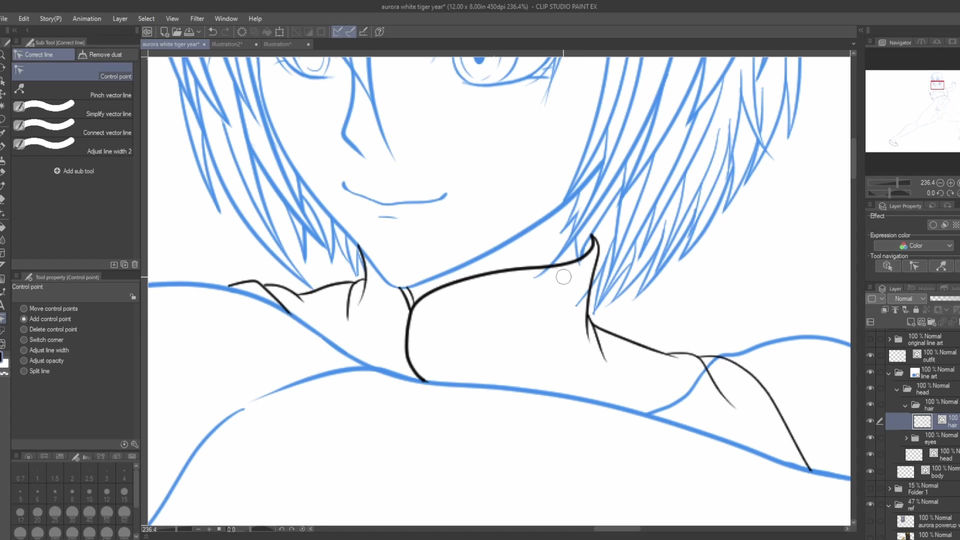Click the Navigator zoom out icon
960x540 pixels.
[x=940, y=182]
